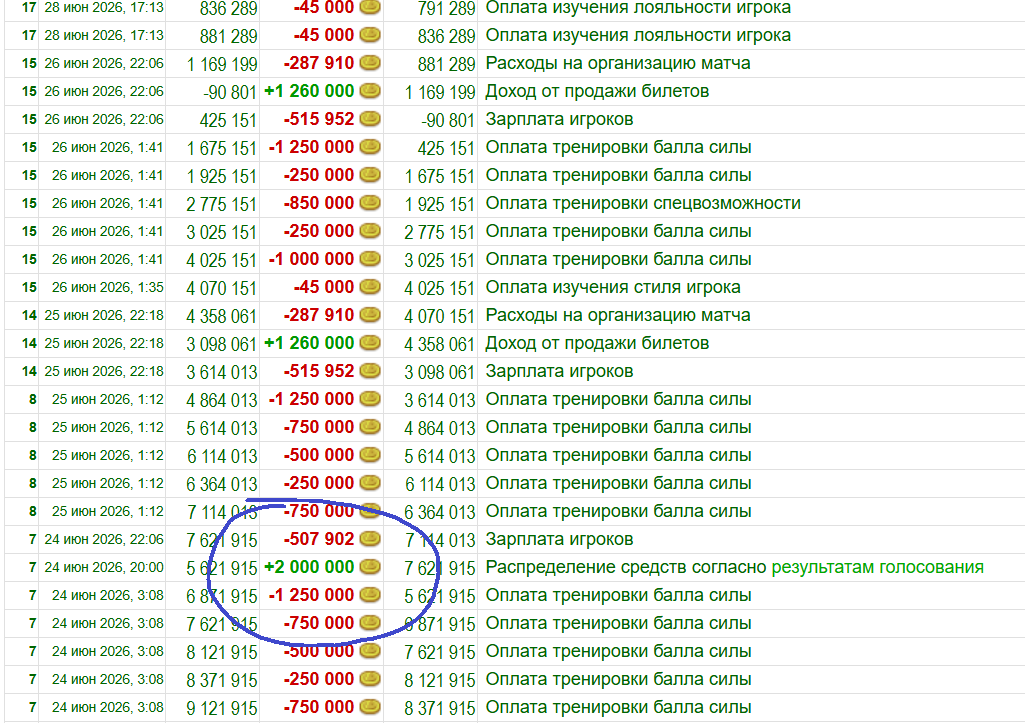Click coin icon beside -250 000 ending balance 8 121 915

tap(370, 679)
